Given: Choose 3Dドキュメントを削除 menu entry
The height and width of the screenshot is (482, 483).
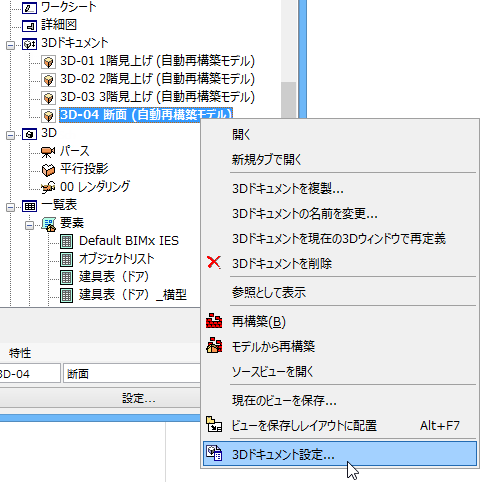Looking at the screenshot, I should (340, 263).
